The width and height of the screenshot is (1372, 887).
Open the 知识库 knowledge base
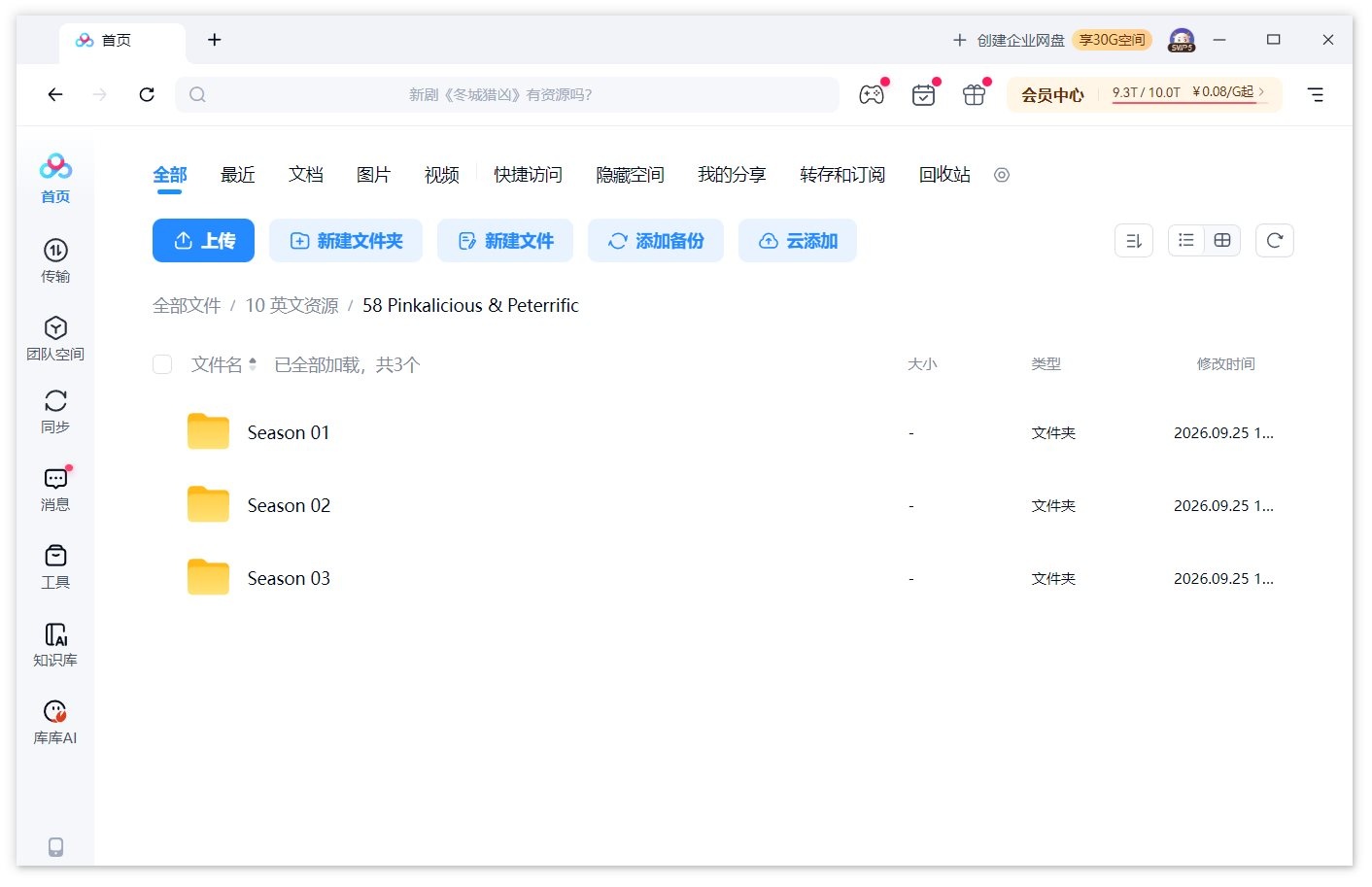pyautogui.click(x=55, y=644)
